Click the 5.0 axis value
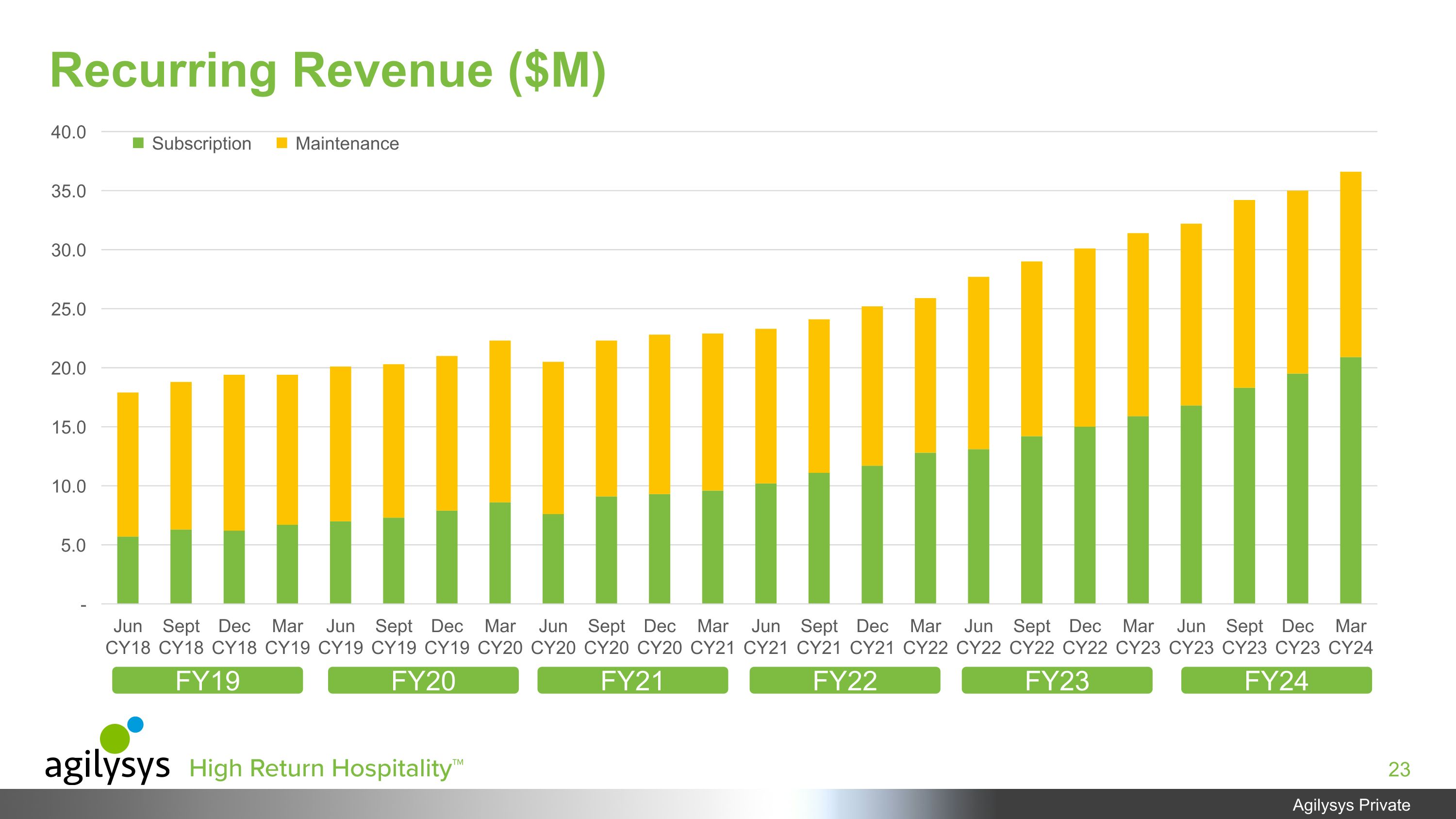The image size is (1456, 819). click(x=73, y=546)
